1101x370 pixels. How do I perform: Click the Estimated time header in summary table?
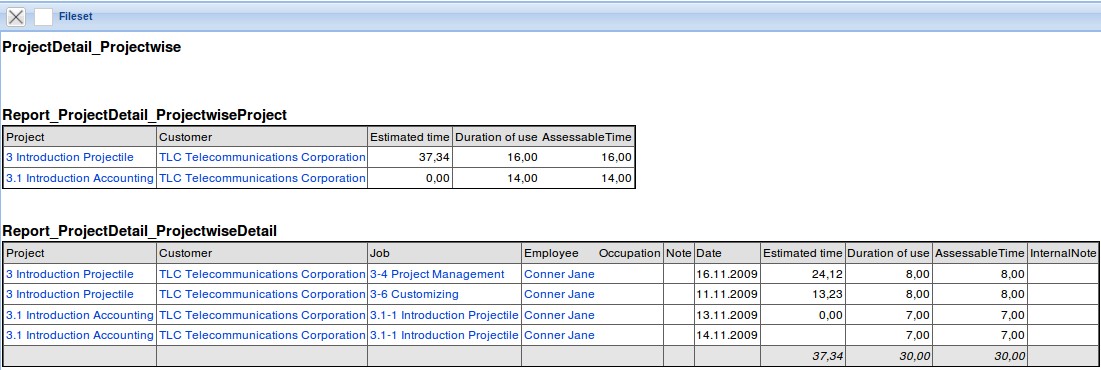pos(409,137)
